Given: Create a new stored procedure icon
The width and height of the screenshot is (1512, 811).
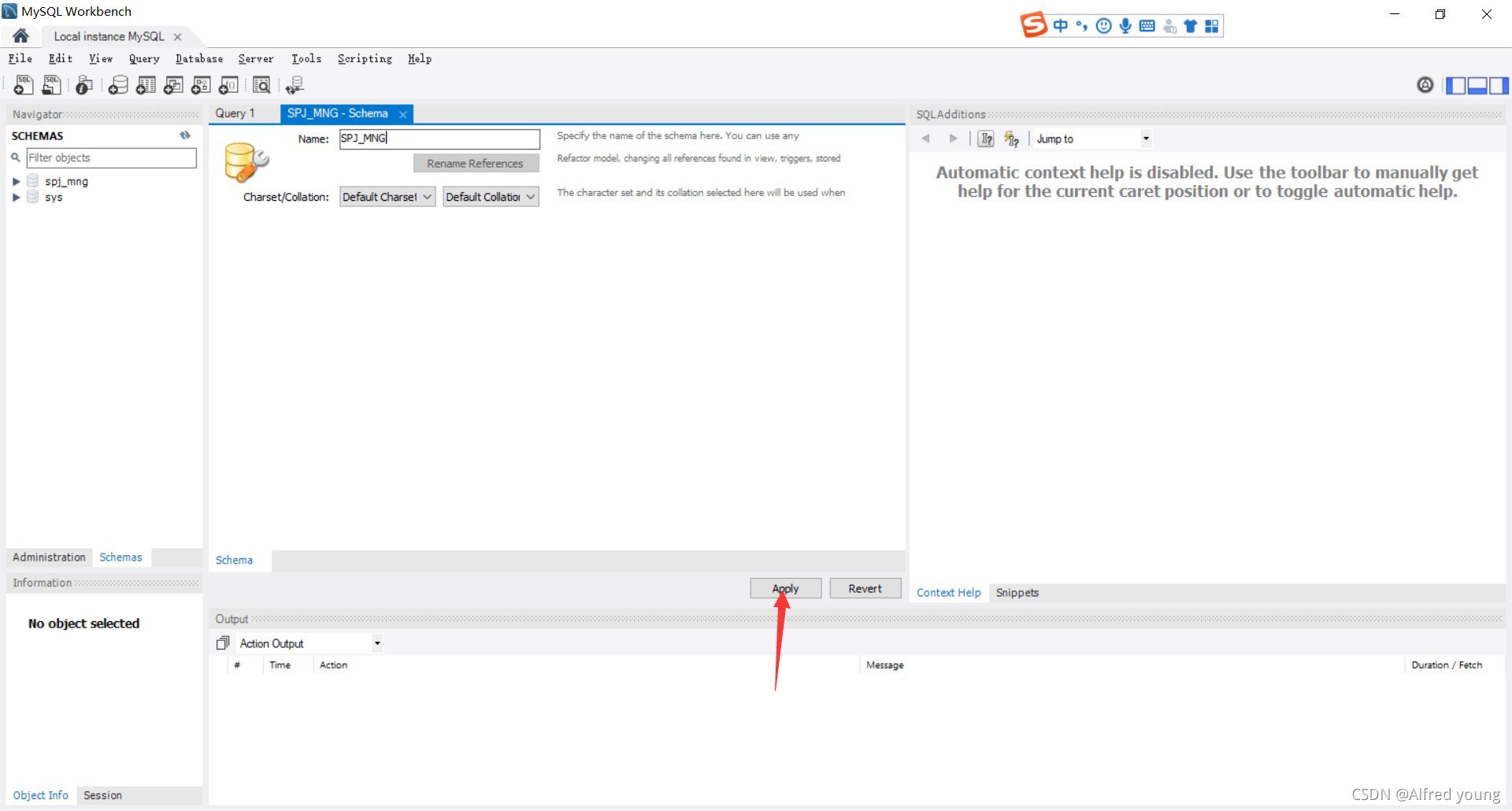Looking at the screenshot, I should click(x=201, y=85).
